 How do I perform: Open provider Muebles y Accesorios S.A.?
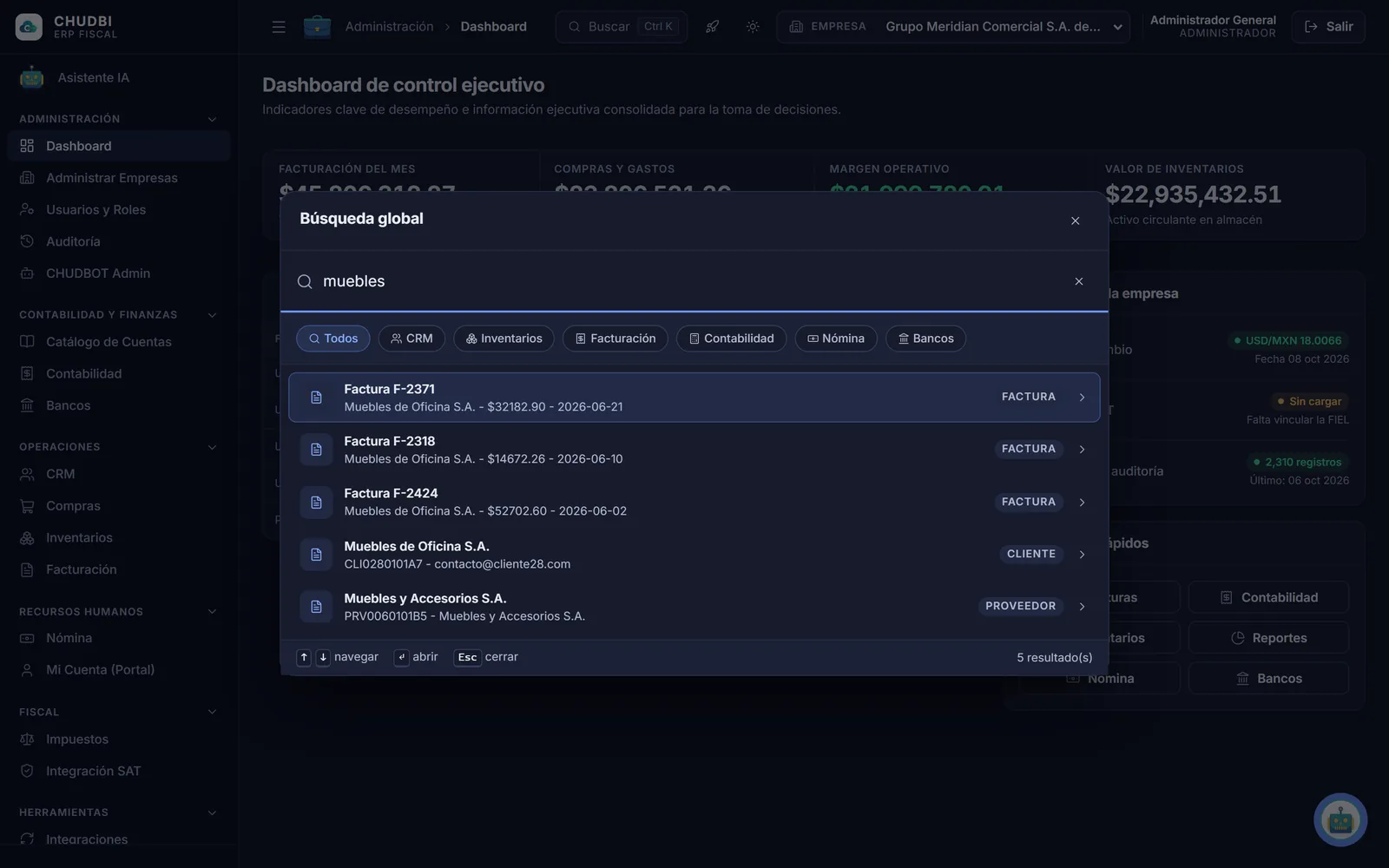click(x=694, y=607)
